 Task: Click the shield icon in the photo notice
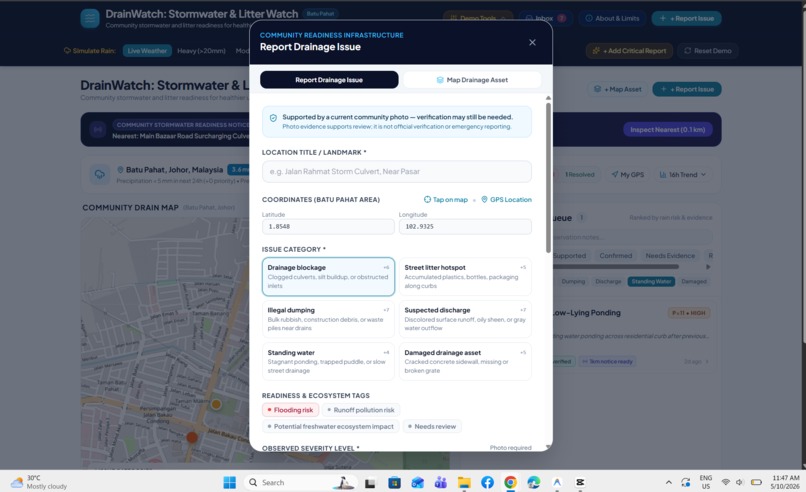(x=273, y=118)
